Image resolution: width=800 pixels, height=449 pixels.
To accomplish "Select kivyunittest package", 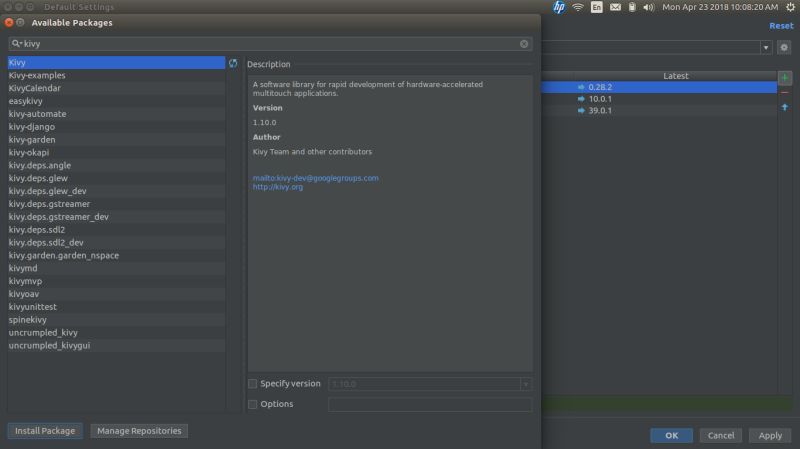I will pos(116,307).
